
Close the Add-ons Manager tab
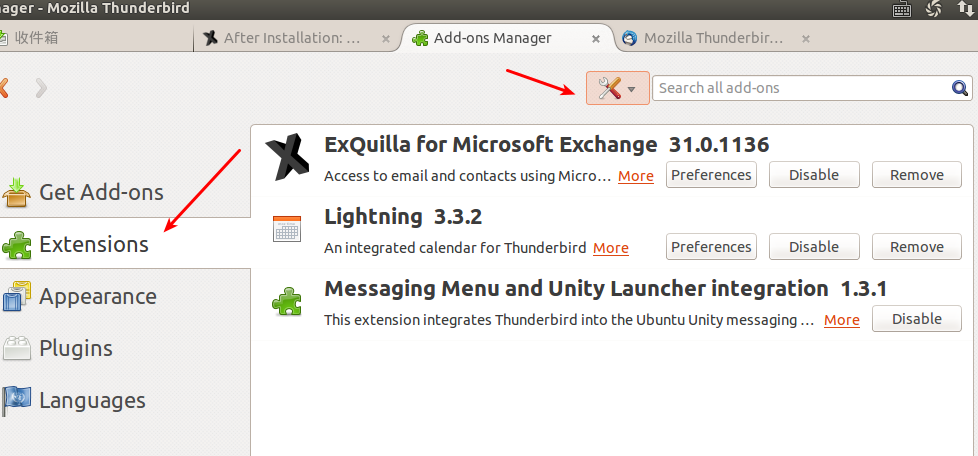(596, 39)
